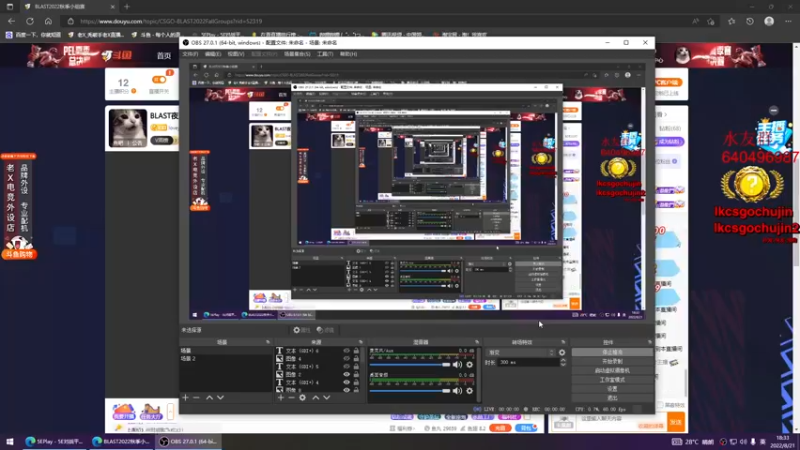Viewport: 800px width, 450px height.
Task: Lock the 文本 (GDI+) 4 source
Action: point(356,382)
